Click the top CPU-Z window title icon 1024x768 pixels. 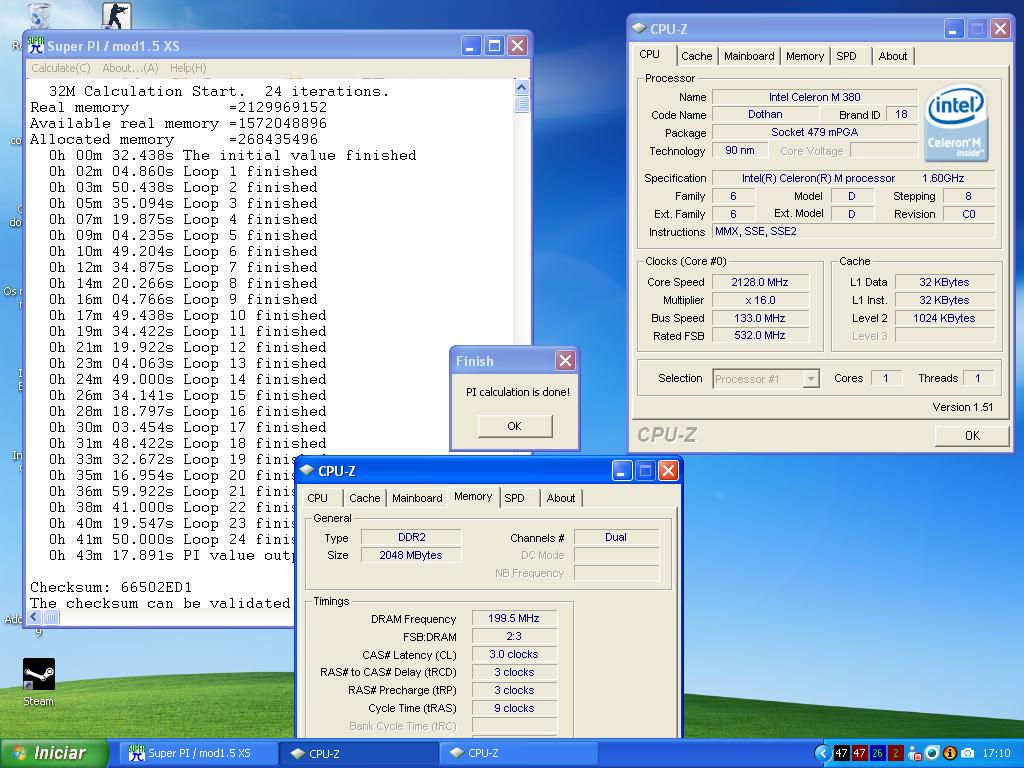point(639,28)
